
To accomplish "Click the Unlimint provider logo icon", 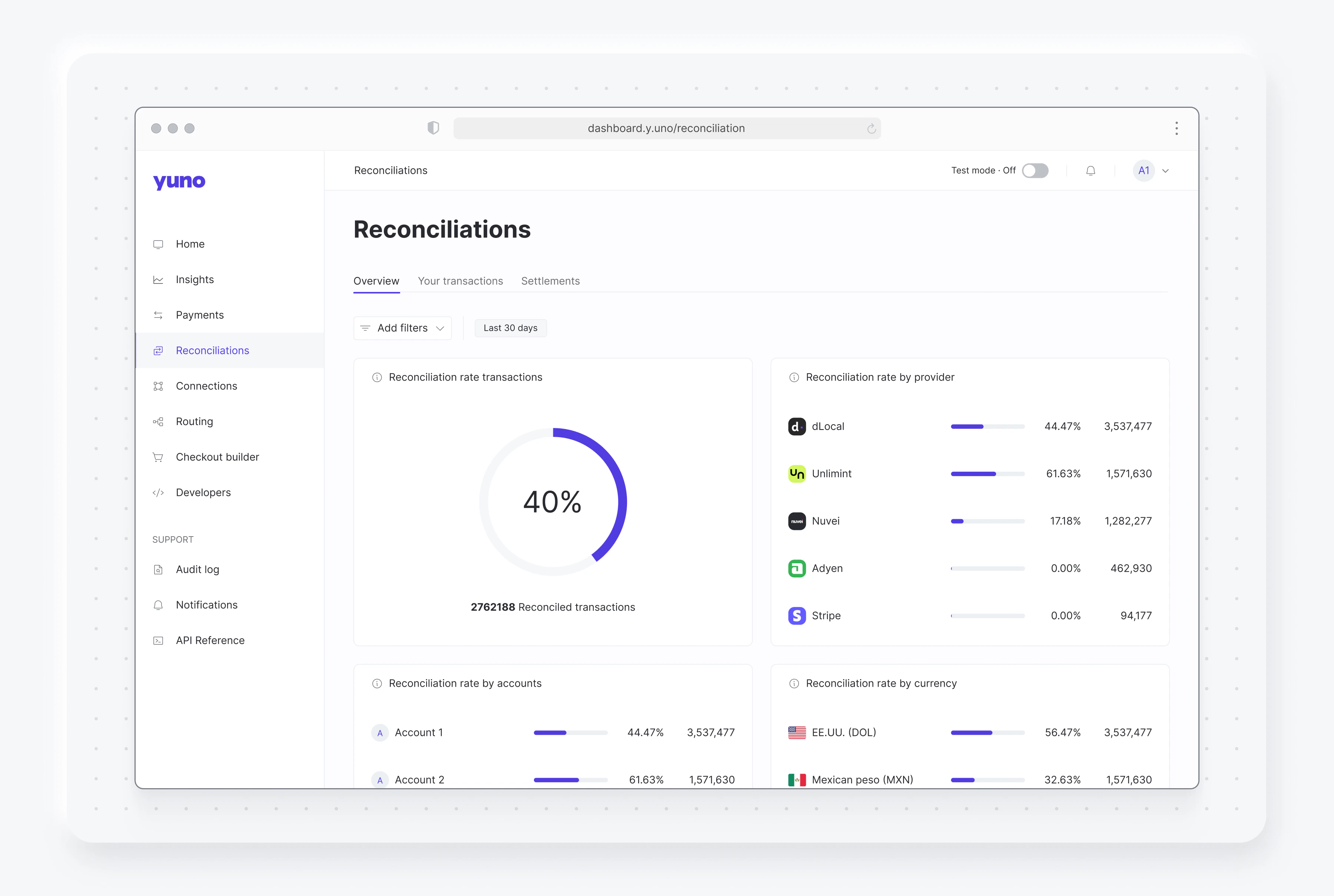I will pyautogui.click(x=796, y=474).
